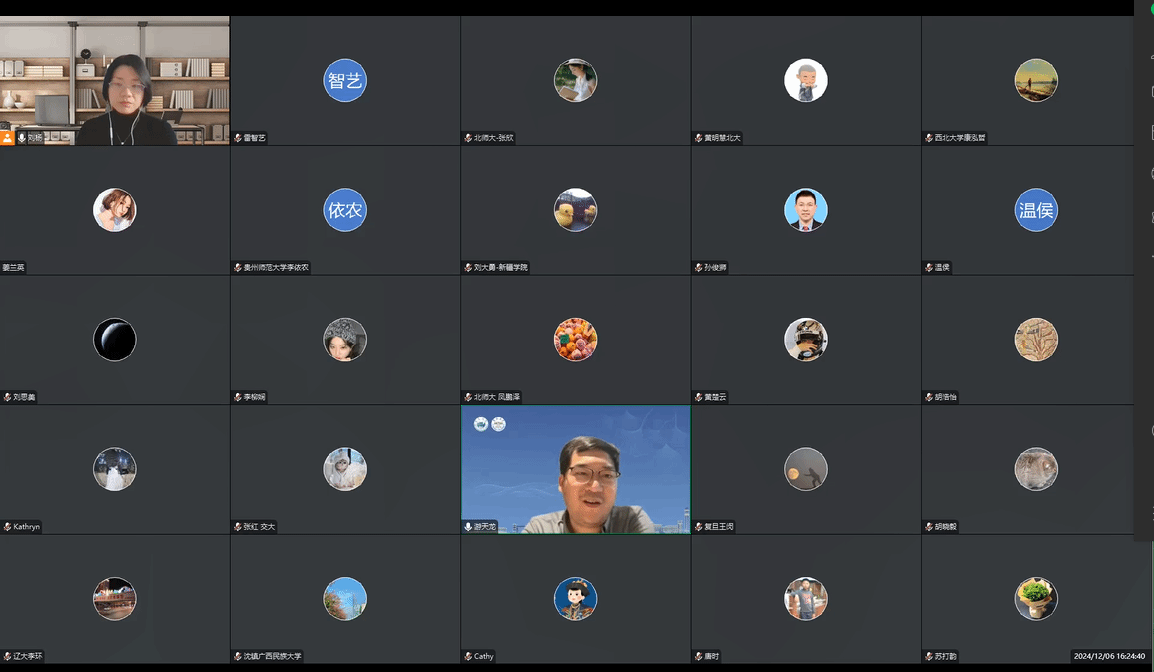Click the muted mic icon beside Kathryn
The height and width of the screenshot is (672, 1154).
click(x=7, y=527)
